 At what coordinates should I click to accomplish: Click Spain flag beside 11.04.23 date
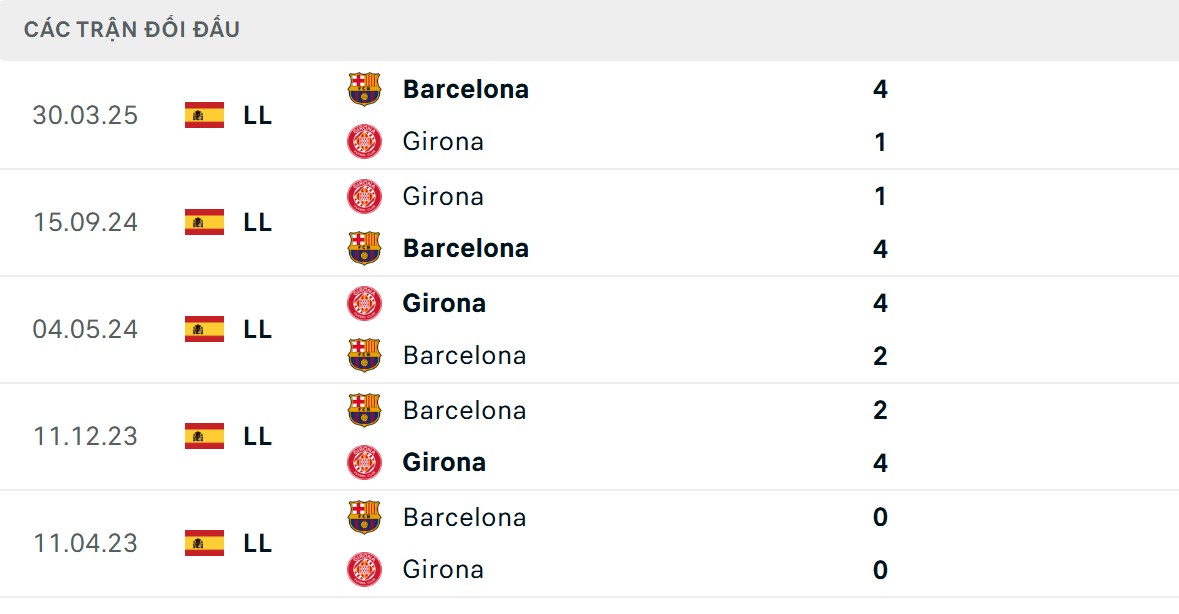point(204,543)
